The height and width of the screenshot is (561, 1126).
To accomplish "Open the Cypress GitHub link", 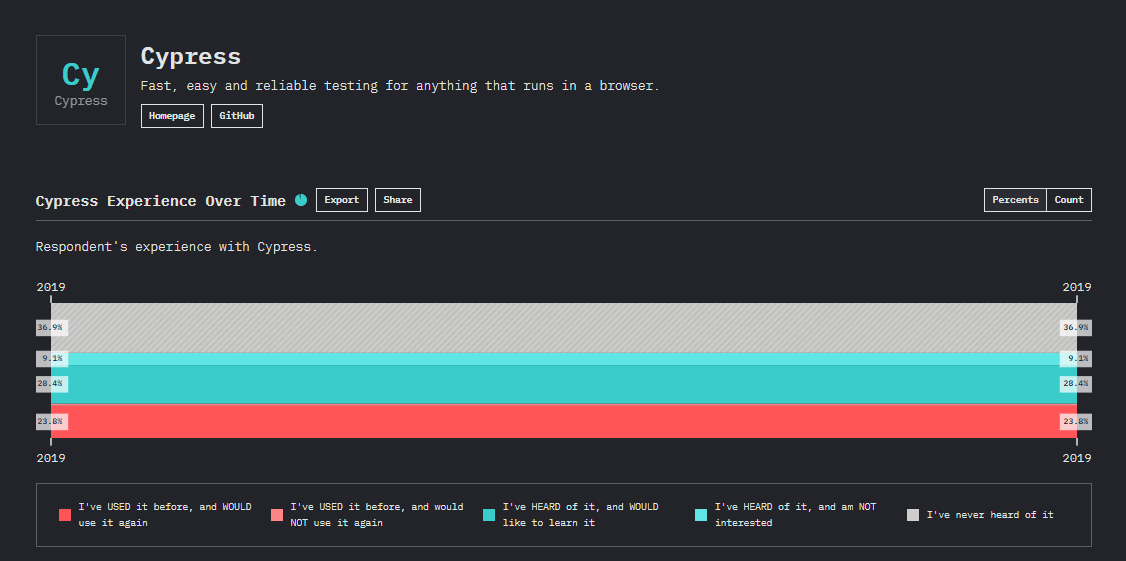I will (237, 116).
